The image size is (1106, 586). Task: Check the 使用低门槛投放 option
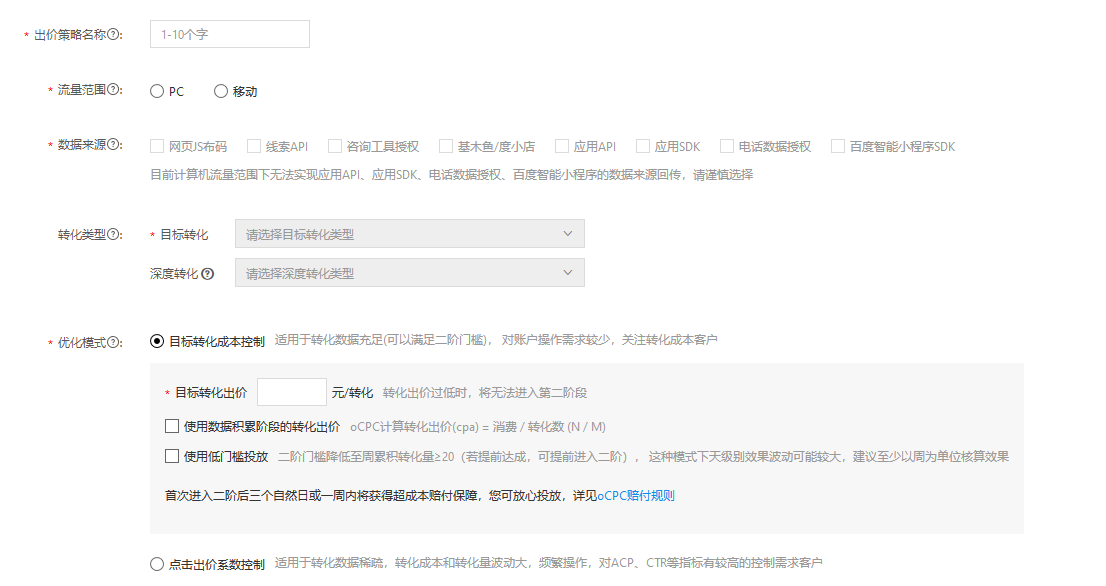pyautogui.click(x=172, y=457)
